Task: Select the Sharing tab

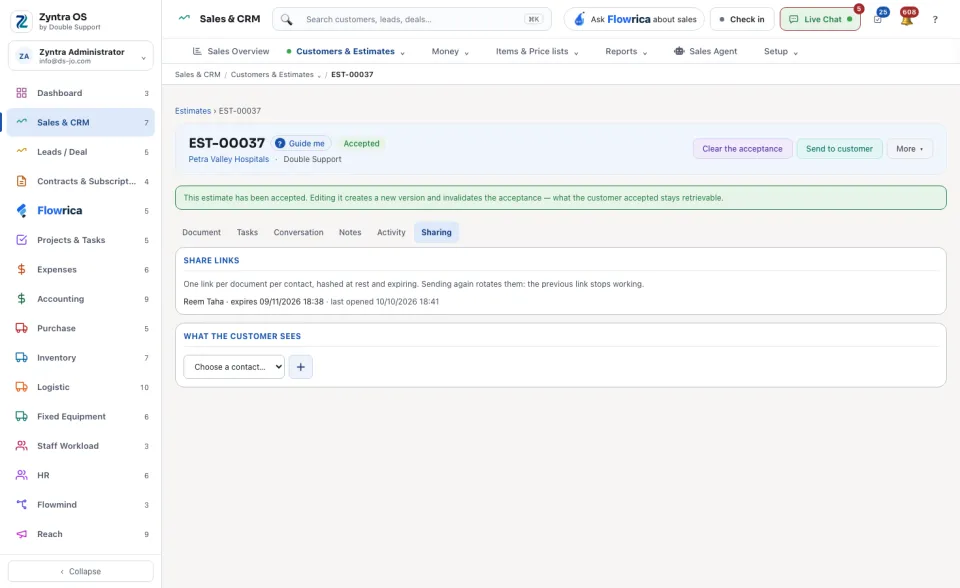Action: point(436,232)
